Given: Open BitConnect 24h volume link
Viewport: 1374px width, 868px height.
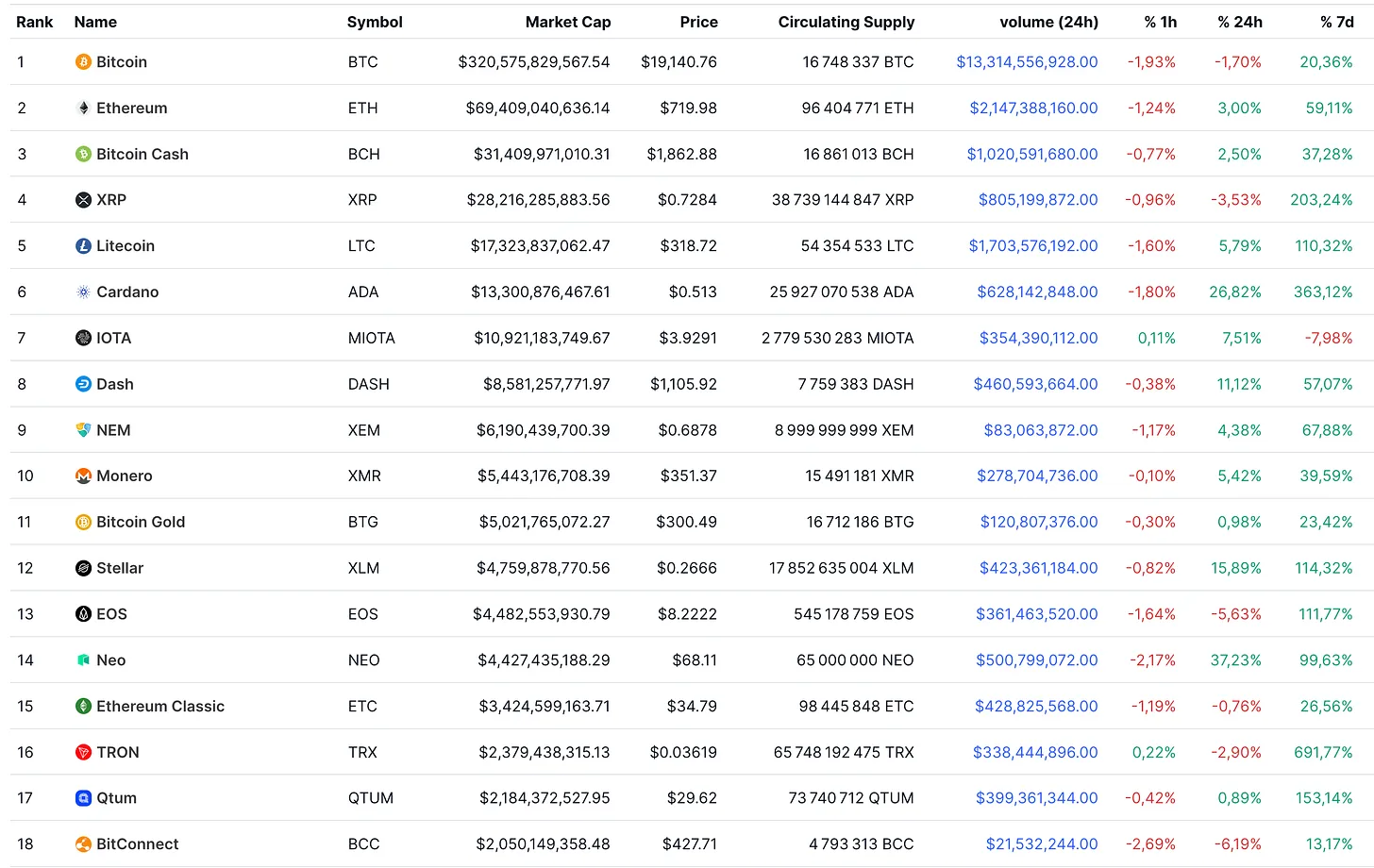Looking at the screenshot, I should 1041,844.
